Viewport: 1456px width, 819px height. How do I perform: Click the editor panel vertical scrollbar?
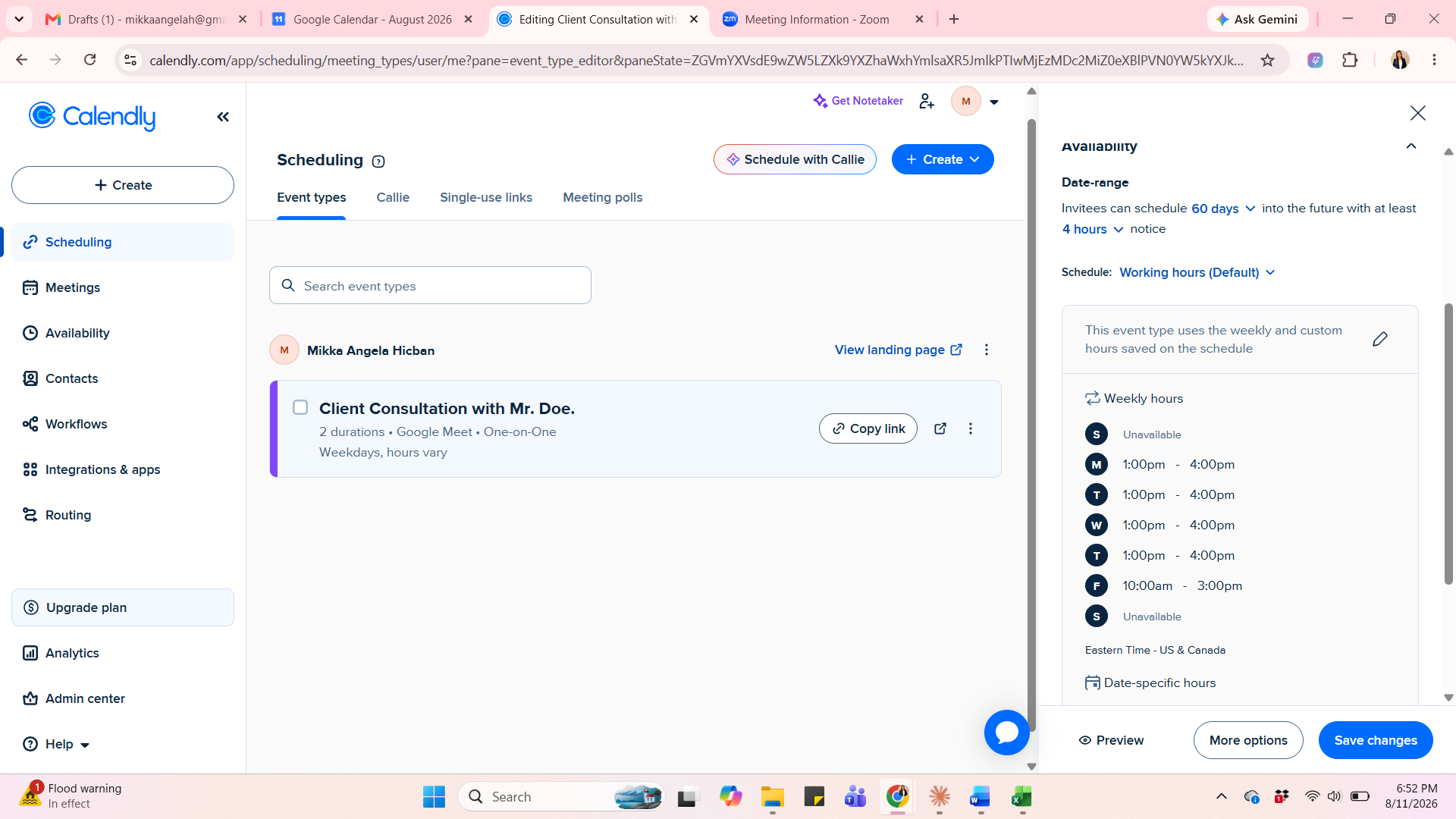click(1448, 444)
